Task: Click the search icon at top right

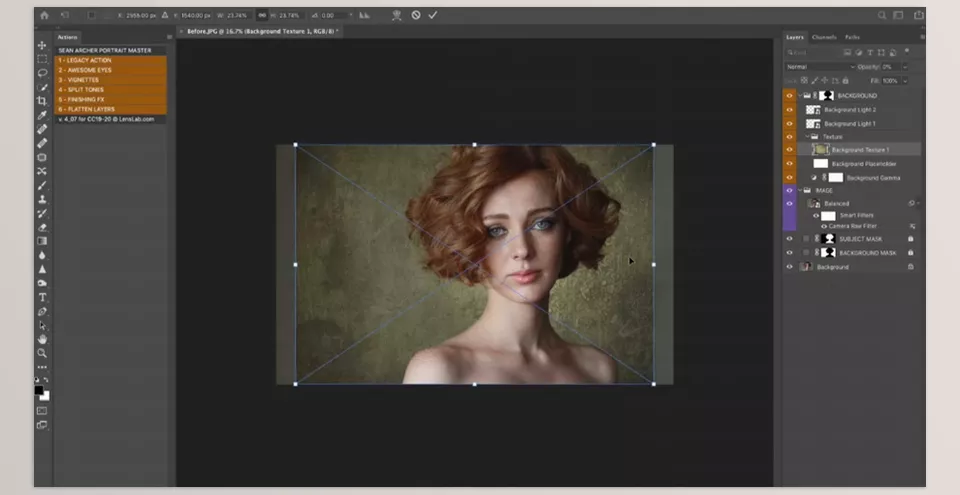Action: [882, 15]
